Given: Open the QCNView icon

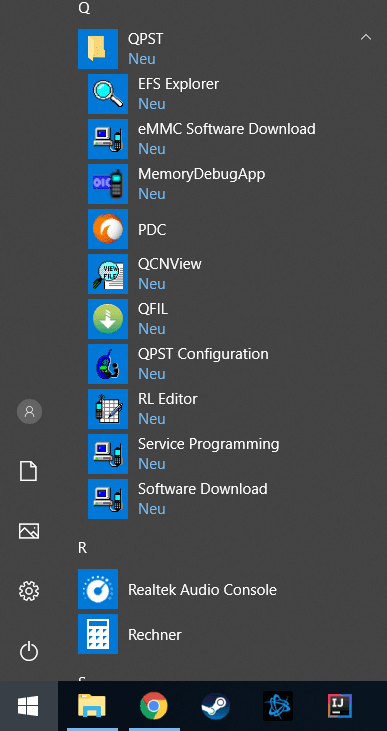Looking at the screenshot, I should (x=108, y=274).
